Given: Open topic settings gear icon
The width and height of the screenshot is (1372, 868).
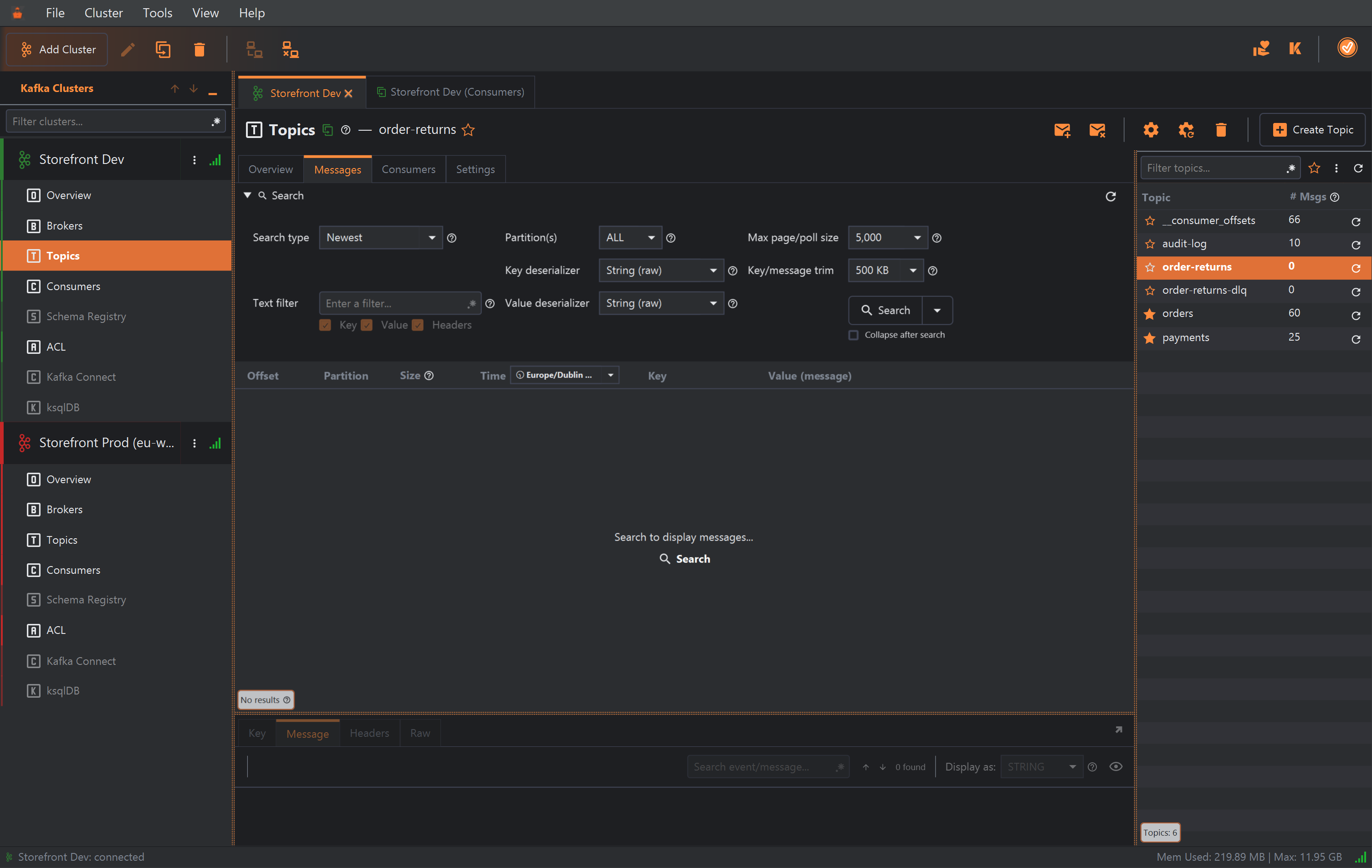Looking at the screenshot, I should [1150, 130].
